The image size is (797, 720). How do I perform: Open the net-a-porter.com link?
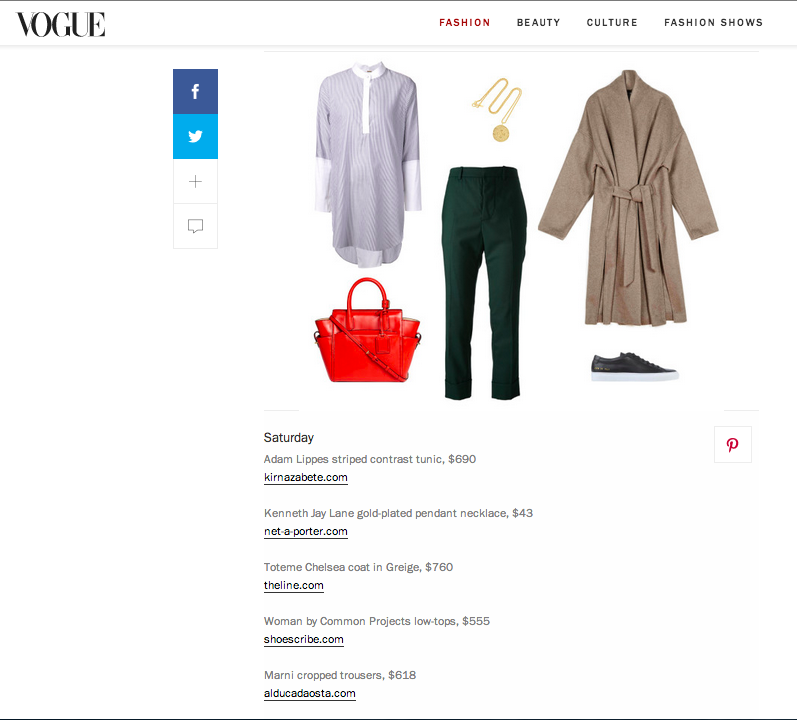(x=305, y=531)
